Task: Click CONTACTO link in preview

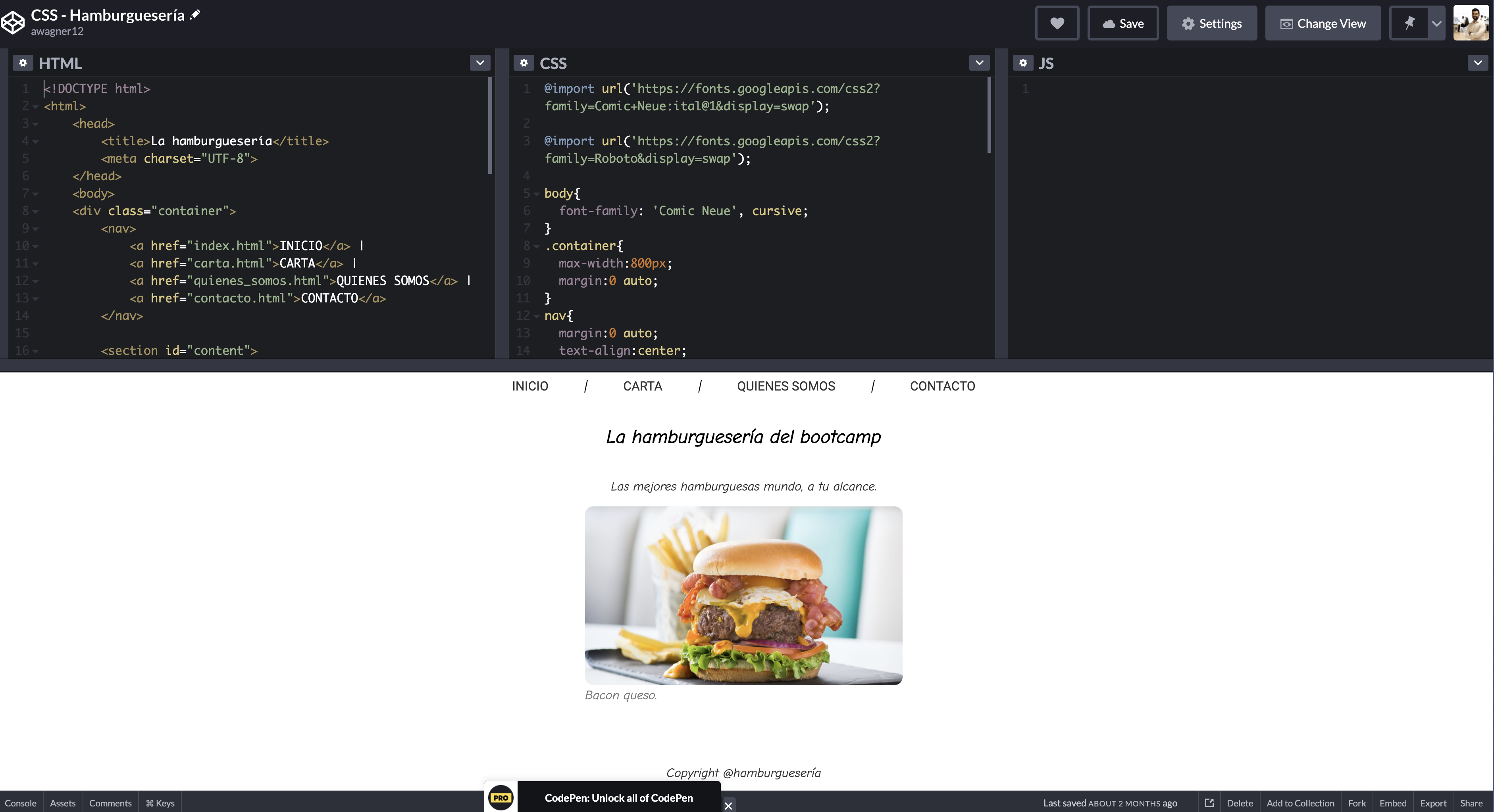Action: coord(942,386)
